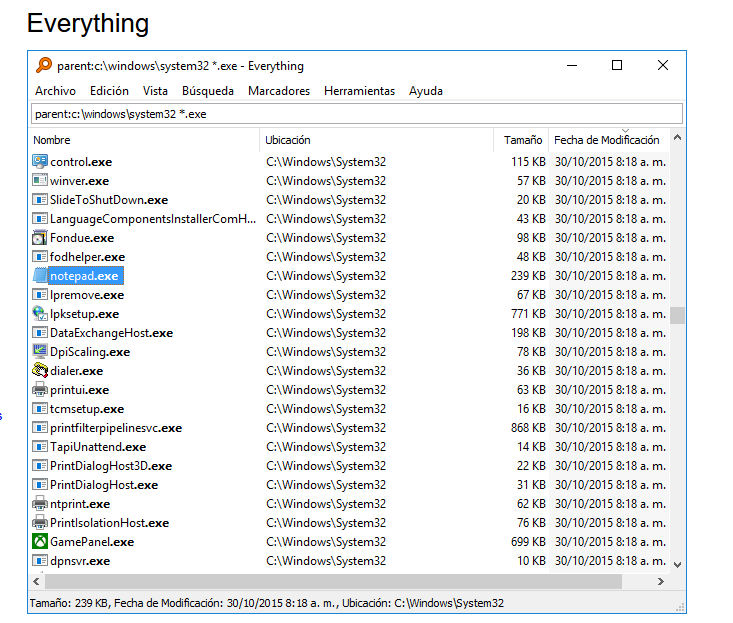
Task: Click the LanguageComponentsInstallerComH... file icon
Action: tap(40, 219)
